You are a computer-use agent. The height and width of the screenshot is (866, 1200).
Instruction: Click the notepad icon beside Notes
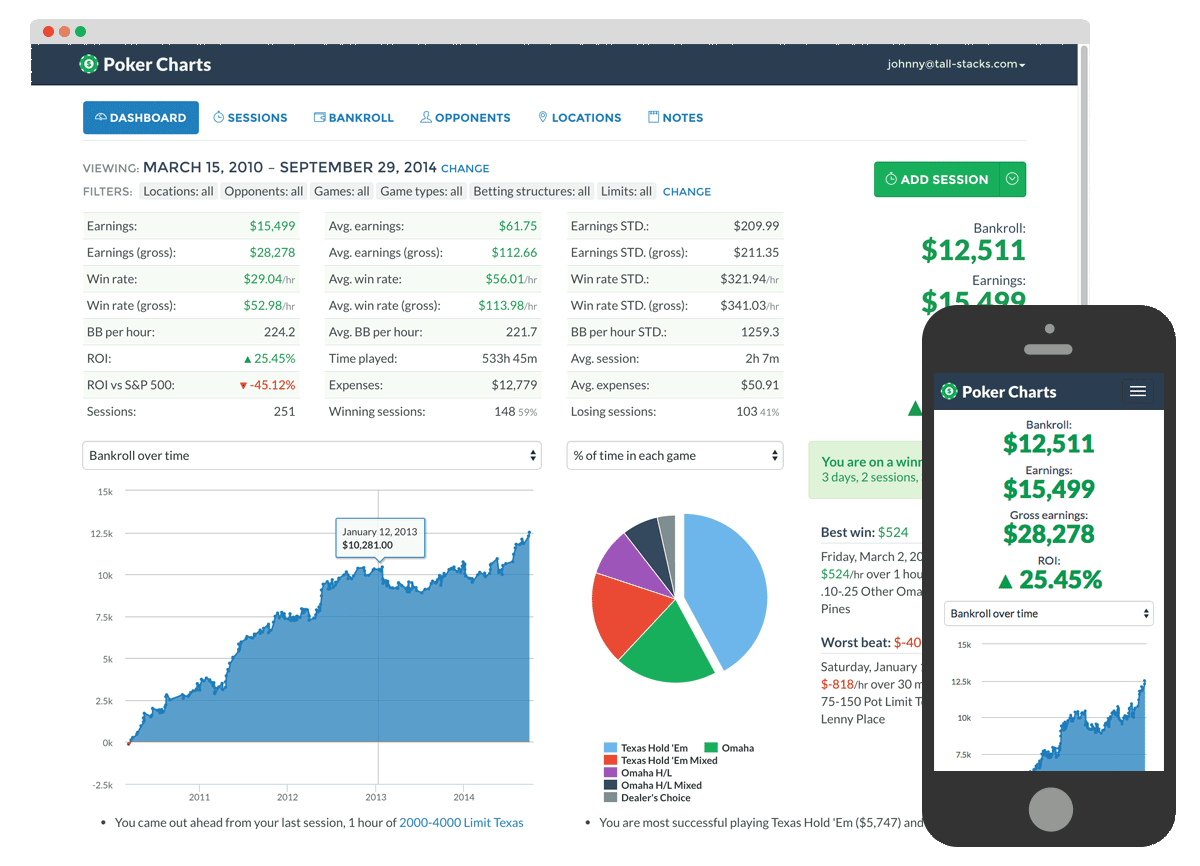click(654, 117)
